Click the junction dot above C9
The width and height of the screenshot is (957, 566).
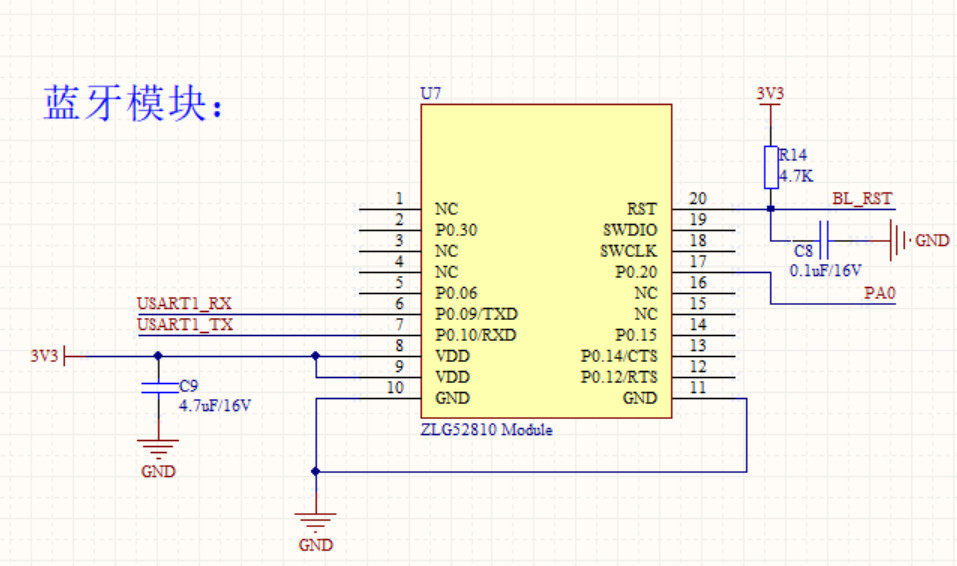(158, 355)
